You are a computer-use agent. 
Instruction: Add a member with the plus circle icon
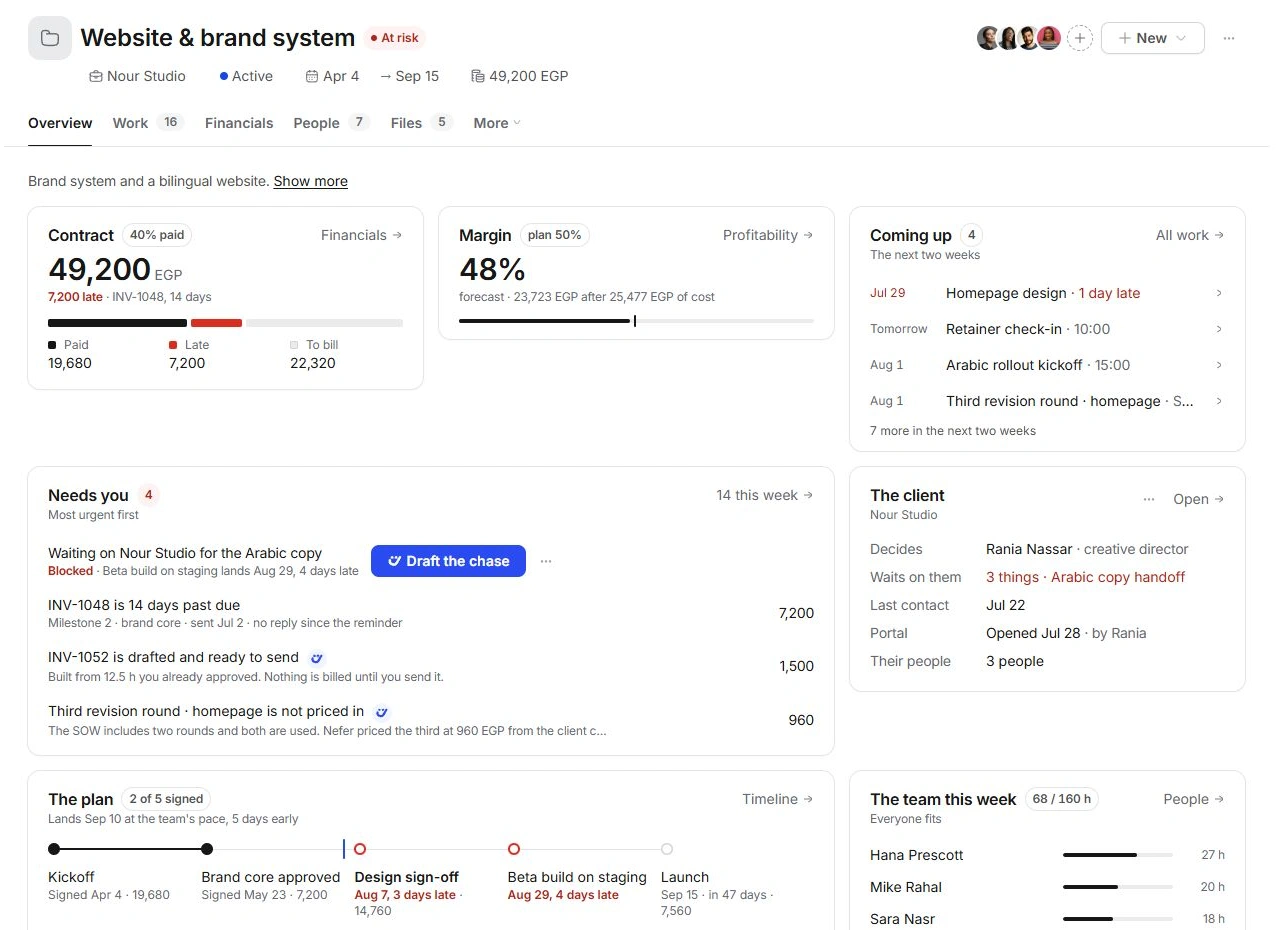[1080, 38]
